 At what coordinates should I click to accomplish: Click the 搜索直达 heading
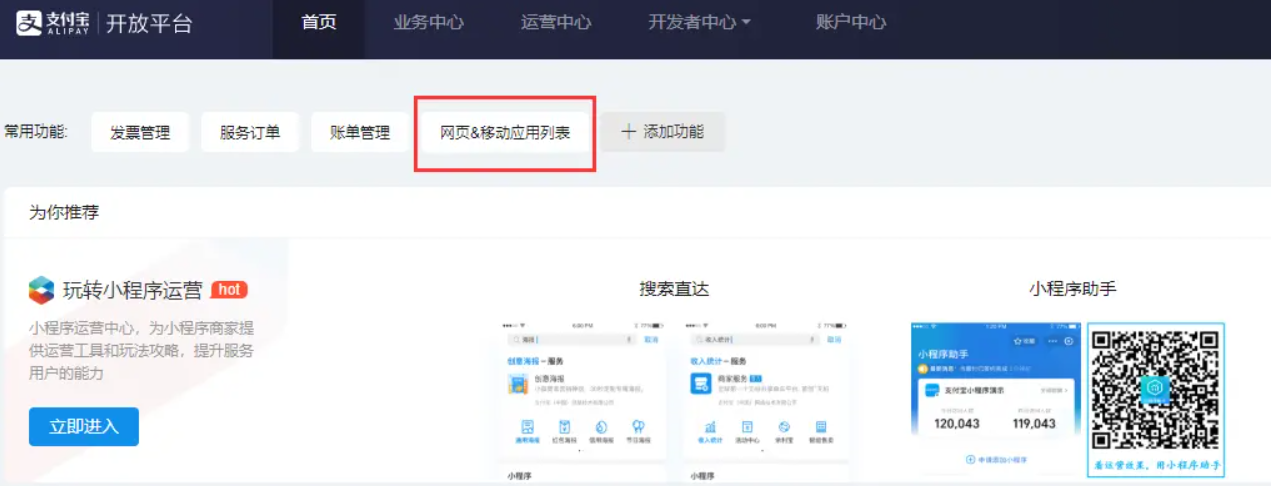(674, 289)
